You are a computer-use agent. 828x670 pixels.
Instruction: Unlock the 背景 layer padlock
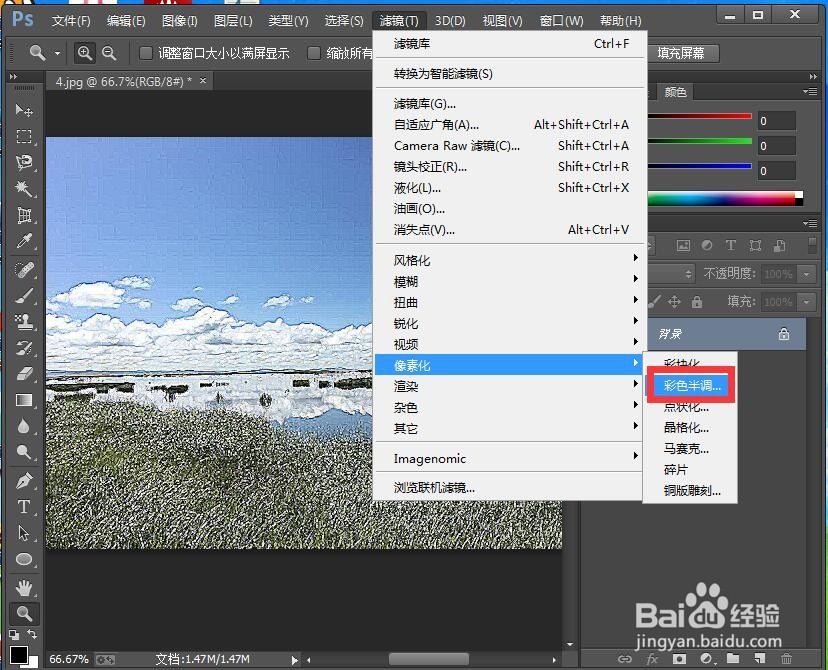(x=783, y=334)
